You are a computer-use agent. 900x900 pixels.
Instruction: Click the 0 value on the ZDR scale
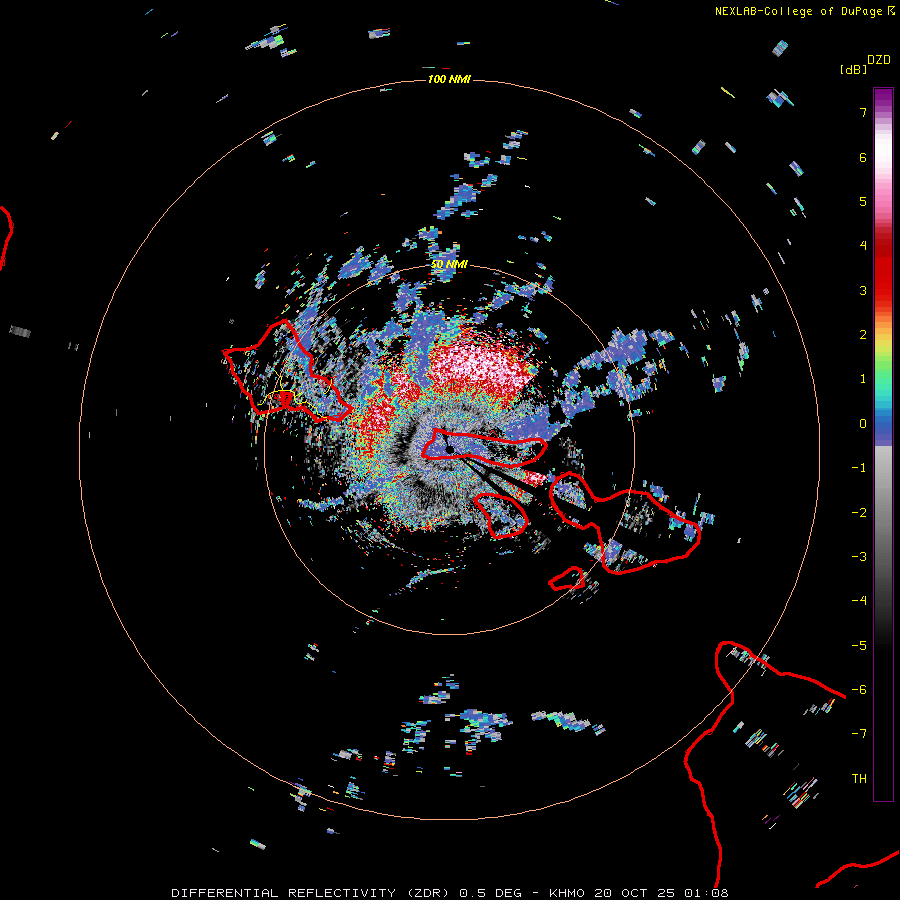(863, 424)
